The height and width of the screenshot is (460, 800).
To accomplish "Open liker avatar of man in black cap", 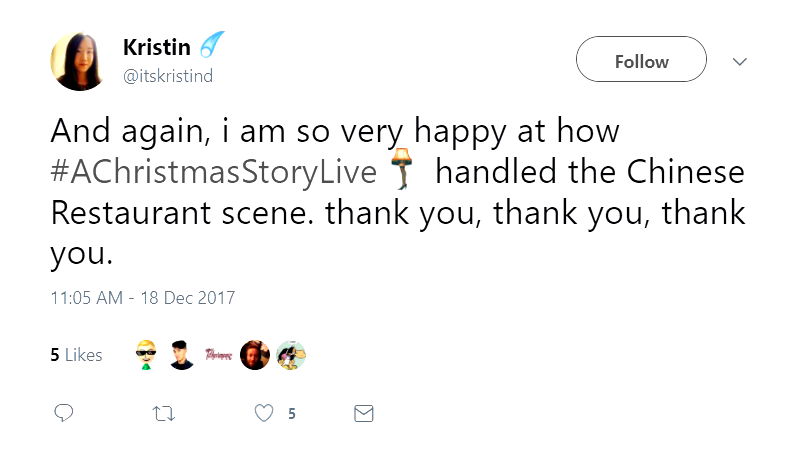I will [x=182, y=355].
